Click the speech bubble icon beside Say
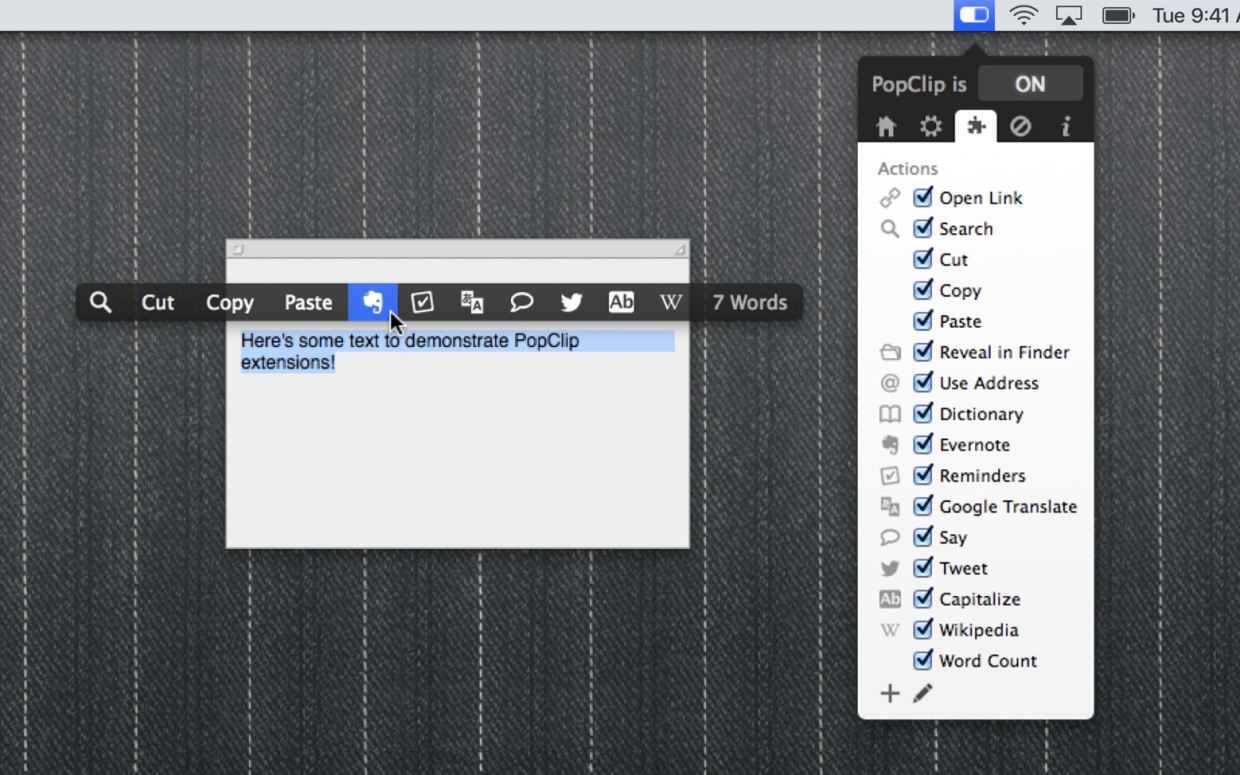Viewport: 1240px width, 775px height. (890, 538)
